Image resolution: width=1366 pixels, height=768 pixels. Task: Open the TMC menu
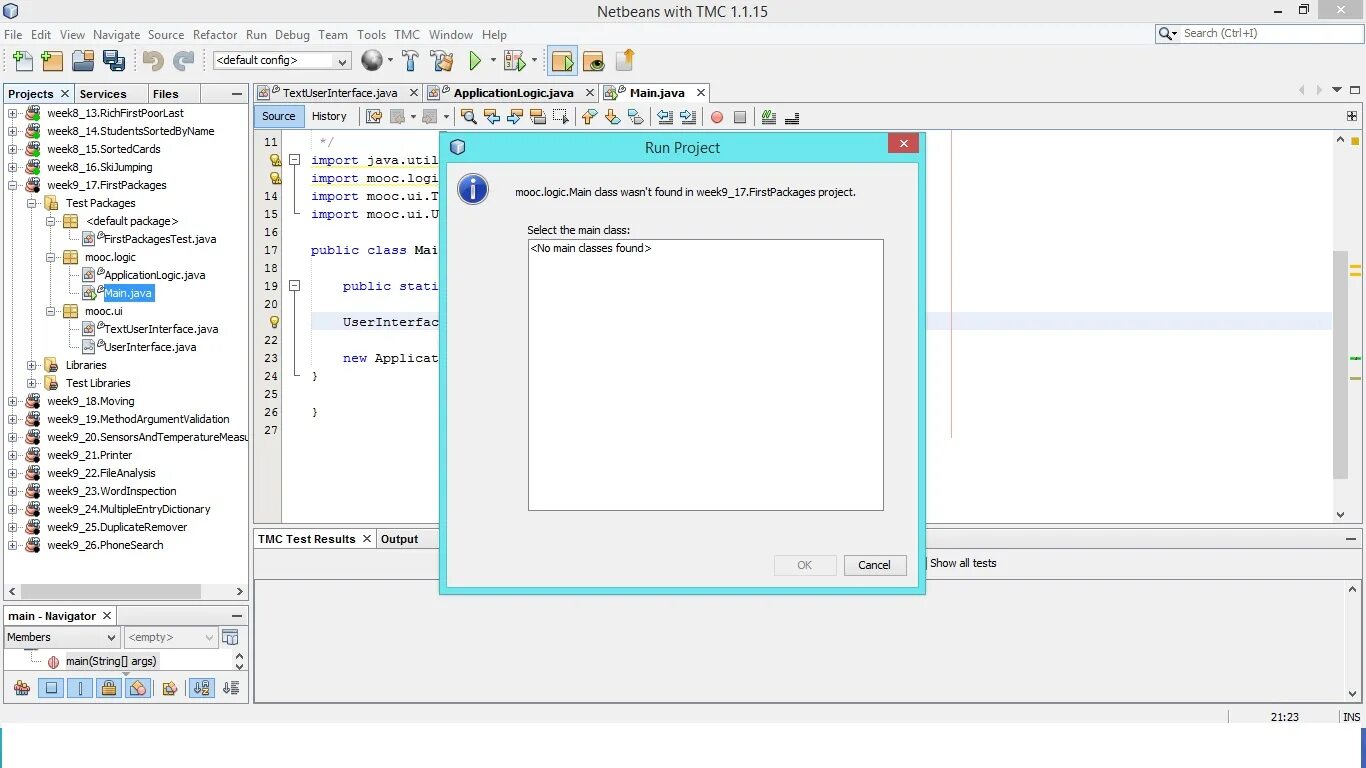point(407,34)
